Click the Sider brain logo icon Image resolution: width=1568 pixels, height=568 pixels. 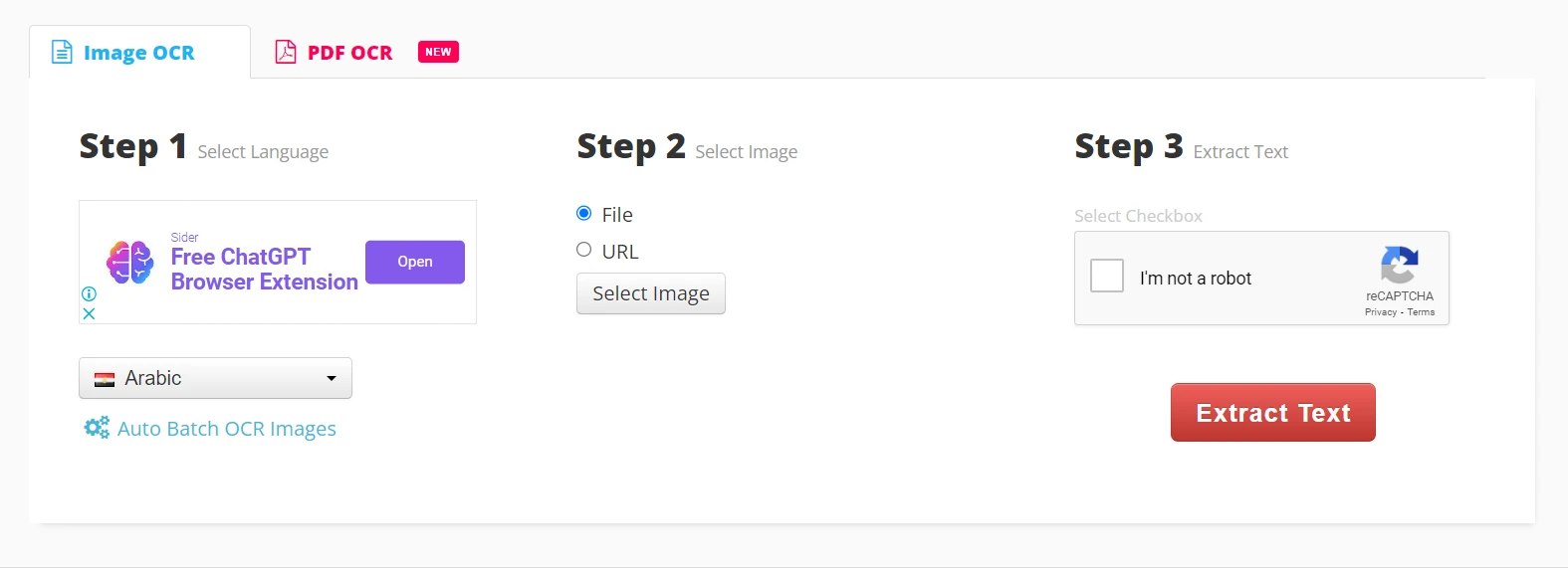point(130,263)
